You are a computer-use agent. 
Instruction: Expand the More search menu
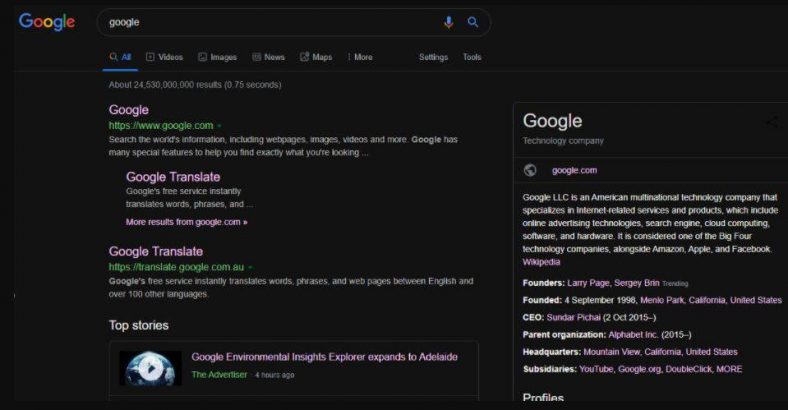click(360, 57)
